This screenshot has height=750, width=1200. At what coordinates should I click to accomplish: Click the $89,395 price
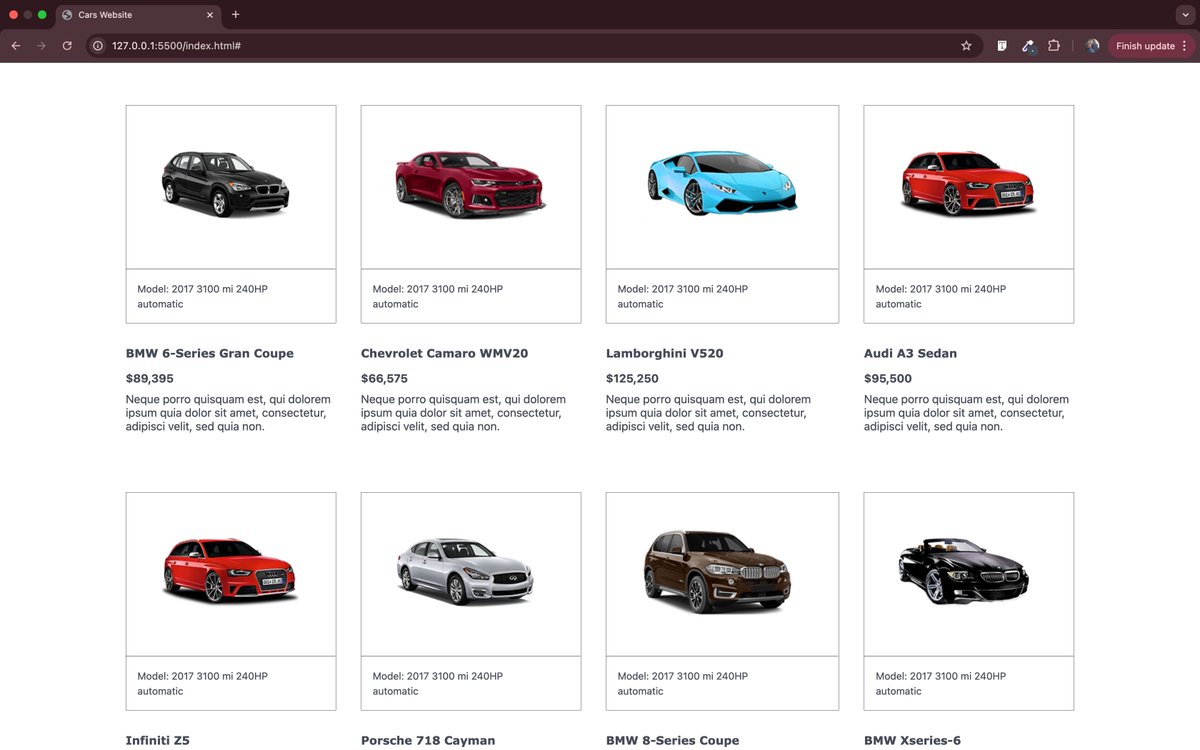[x=150, y=379]
